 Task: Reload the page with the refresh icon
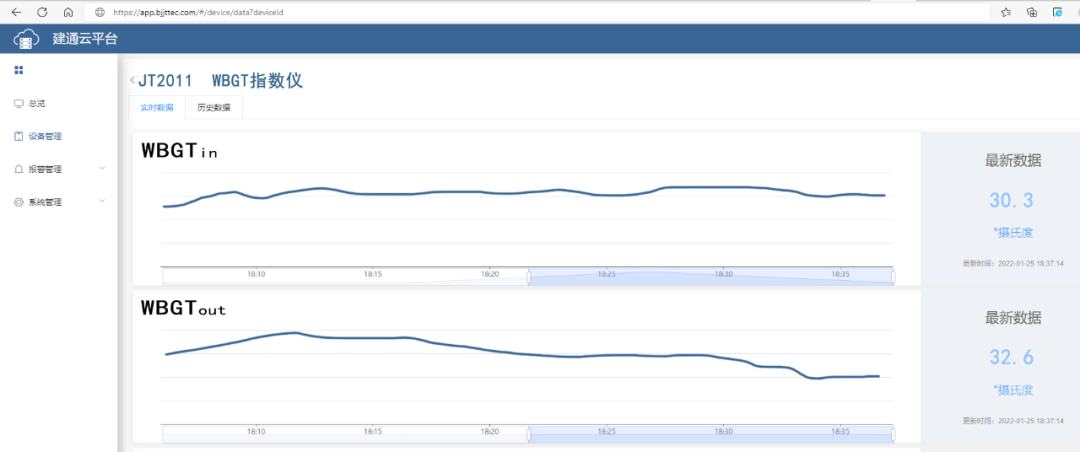[42, 12]
